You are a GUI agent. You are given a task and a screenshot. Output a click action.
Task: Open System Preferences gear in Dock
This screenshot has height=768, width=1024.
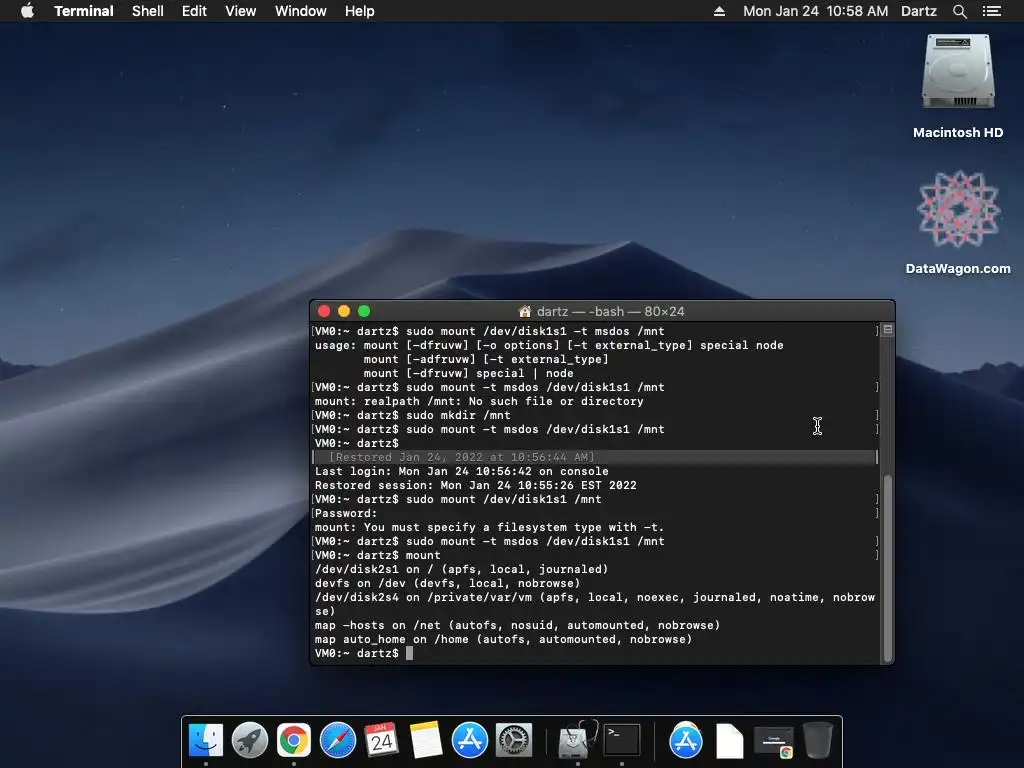(x=514, y=740)
